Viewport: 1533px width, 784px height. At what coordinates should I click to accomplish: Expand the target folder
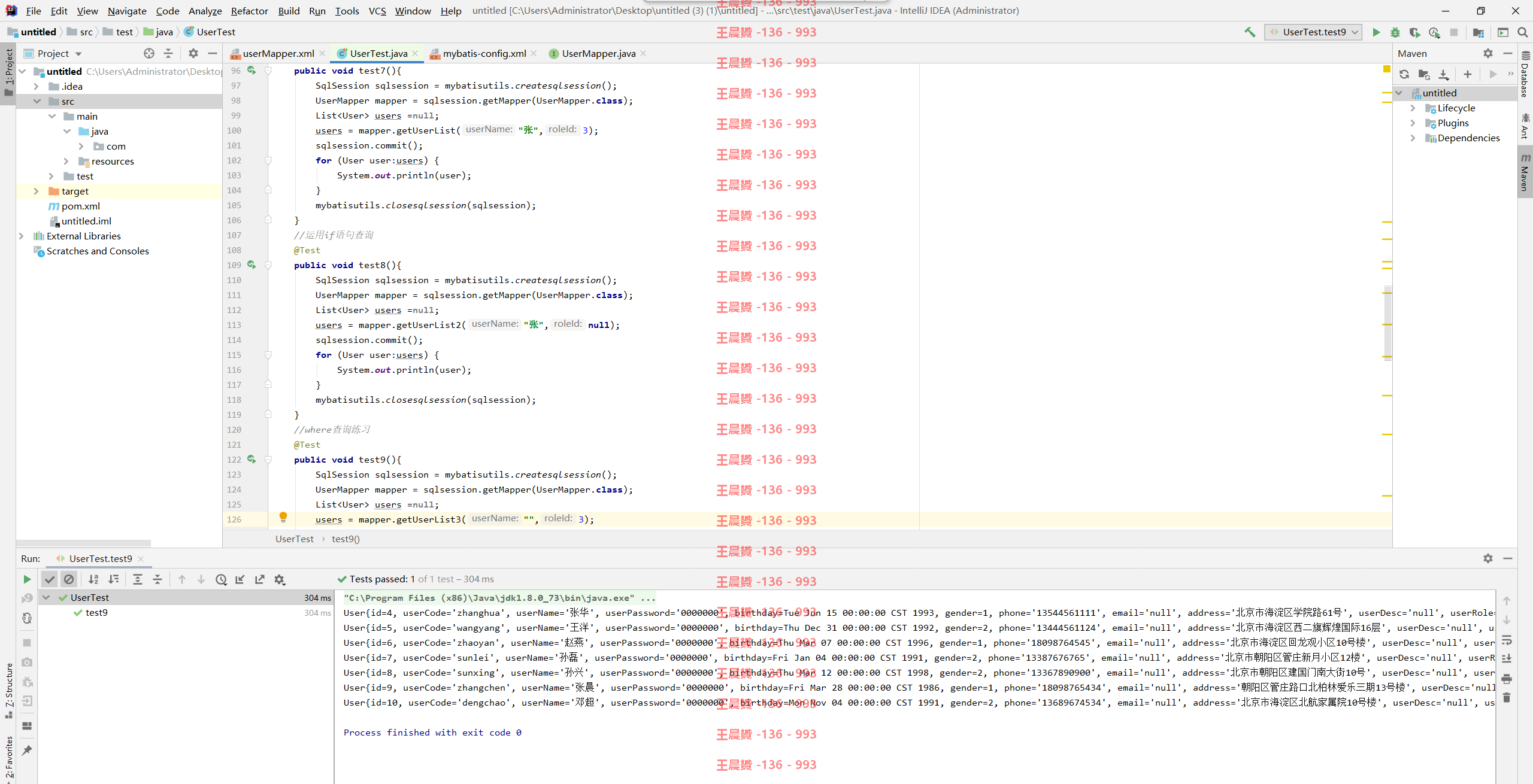point(37,191)
